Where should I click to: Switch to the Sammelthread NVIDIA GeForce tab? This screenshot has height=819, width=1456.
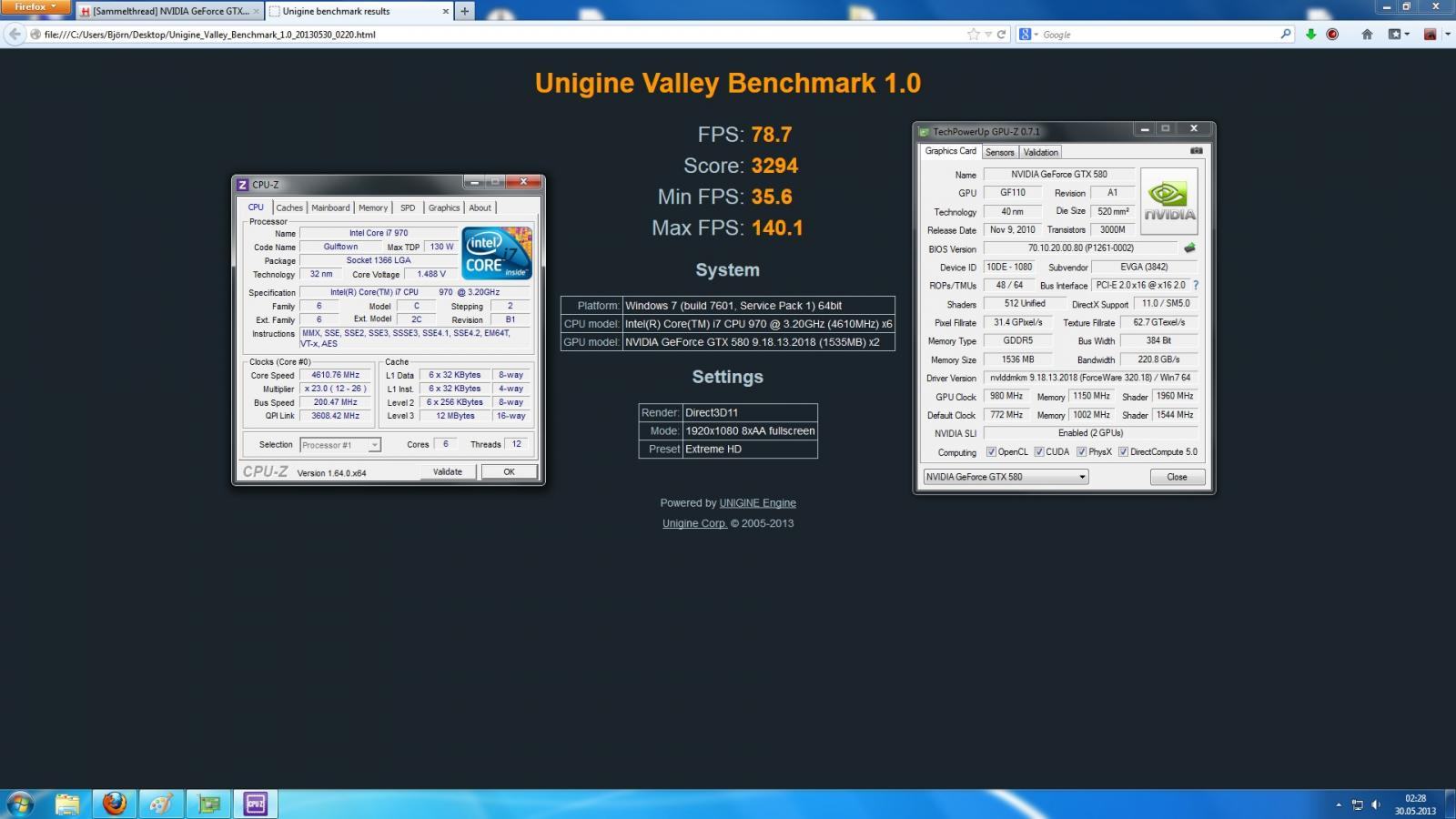click(x=169, y=11)
